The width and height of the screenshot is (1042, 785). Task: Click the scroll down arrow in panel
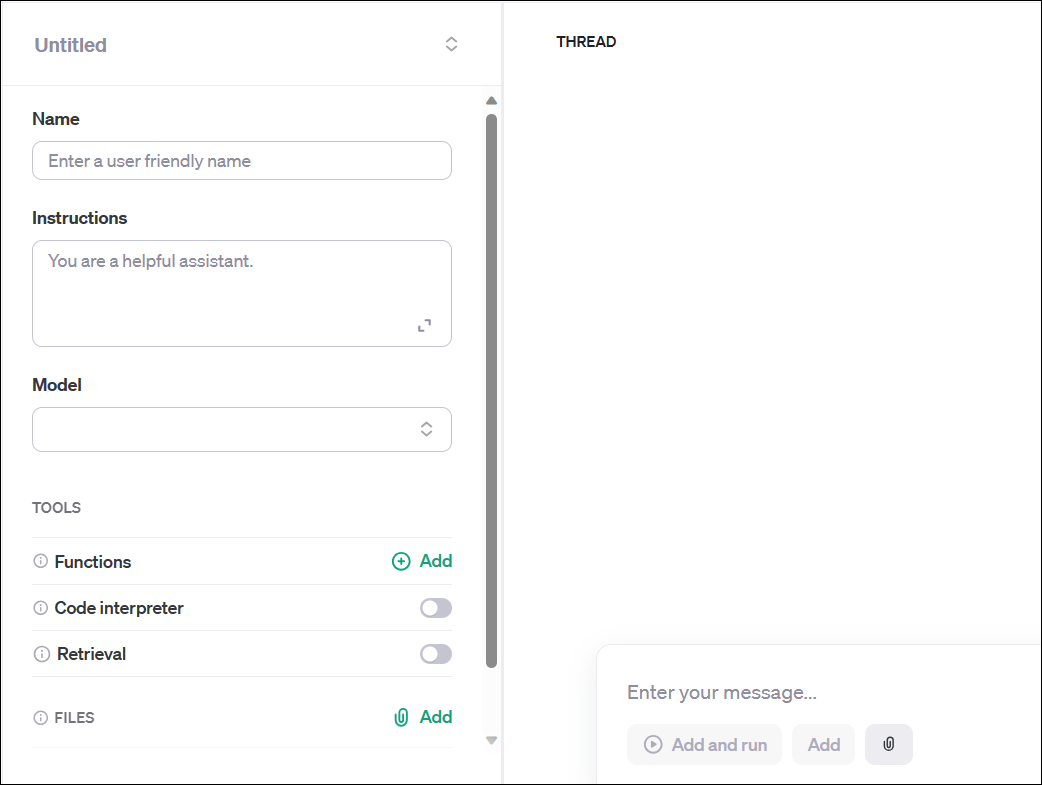tap(491, 740)
